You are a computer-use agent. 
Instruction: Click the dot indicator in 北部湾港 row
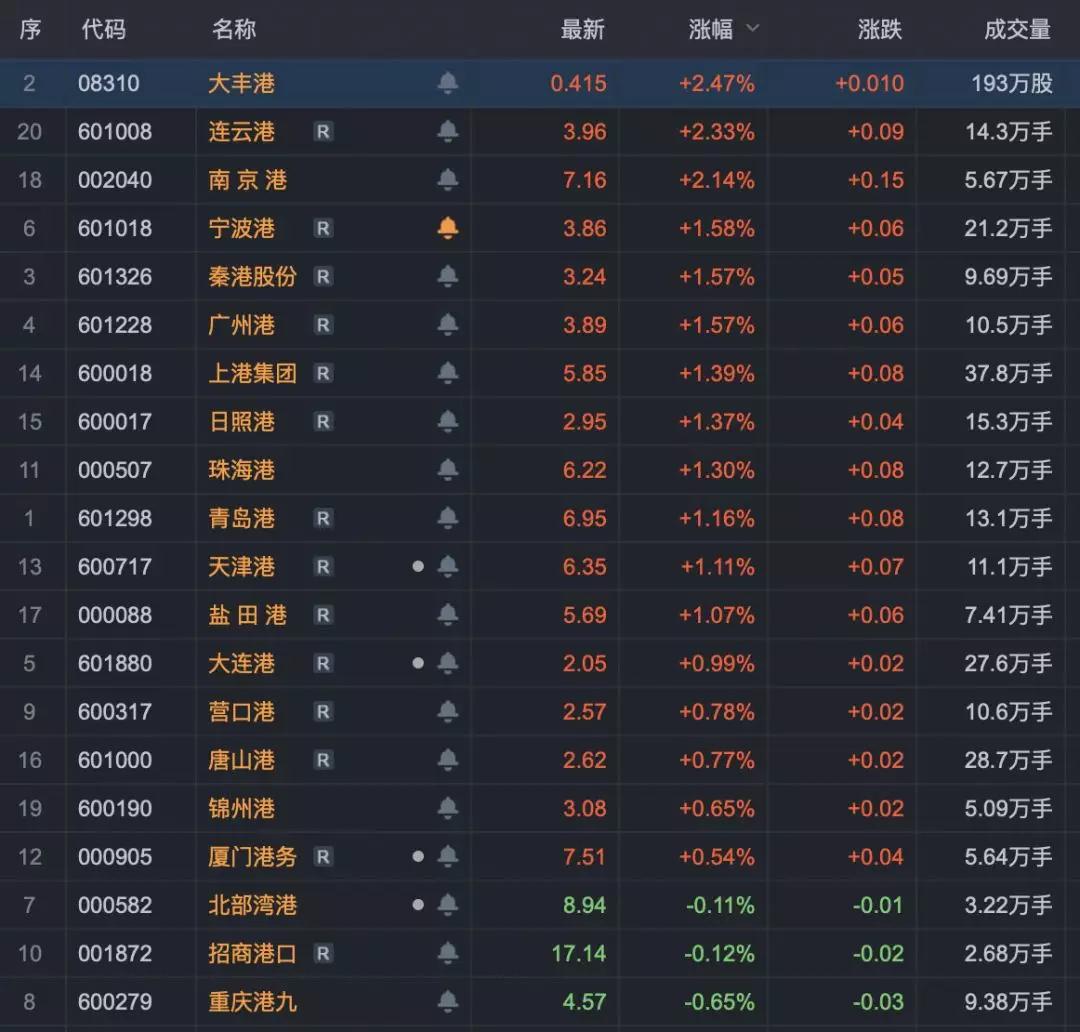tap(418, 905)
